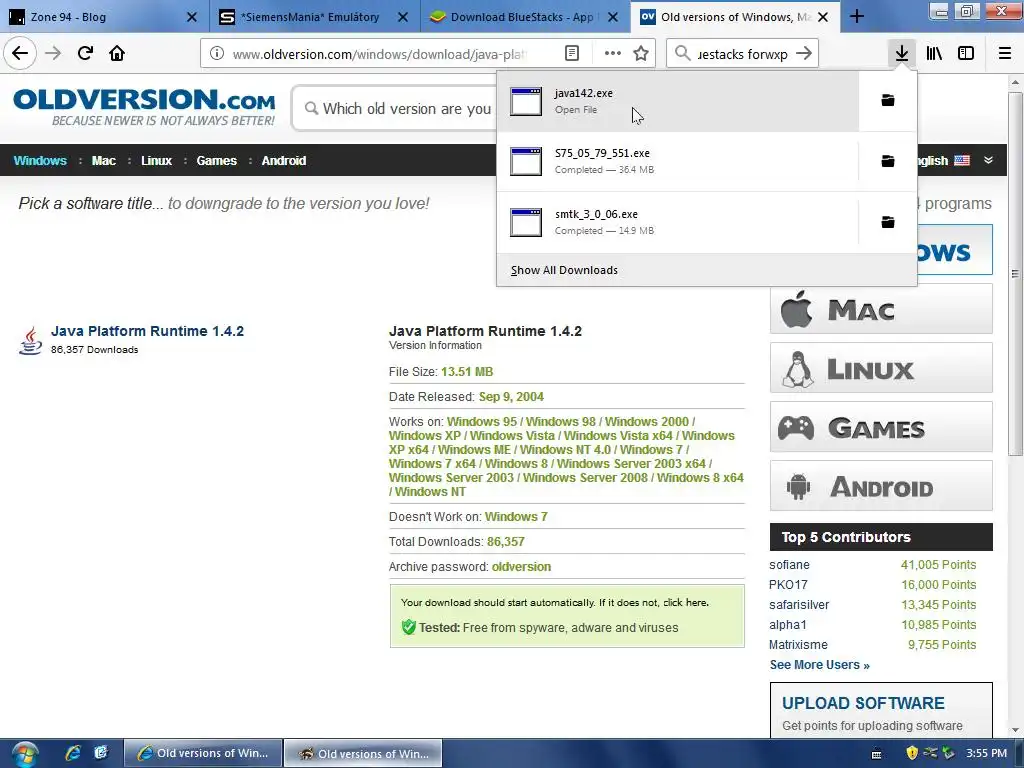Viewport: 1024px width, 768px height.
Task: Click the security shield tray icon
Action: (912, 753)
